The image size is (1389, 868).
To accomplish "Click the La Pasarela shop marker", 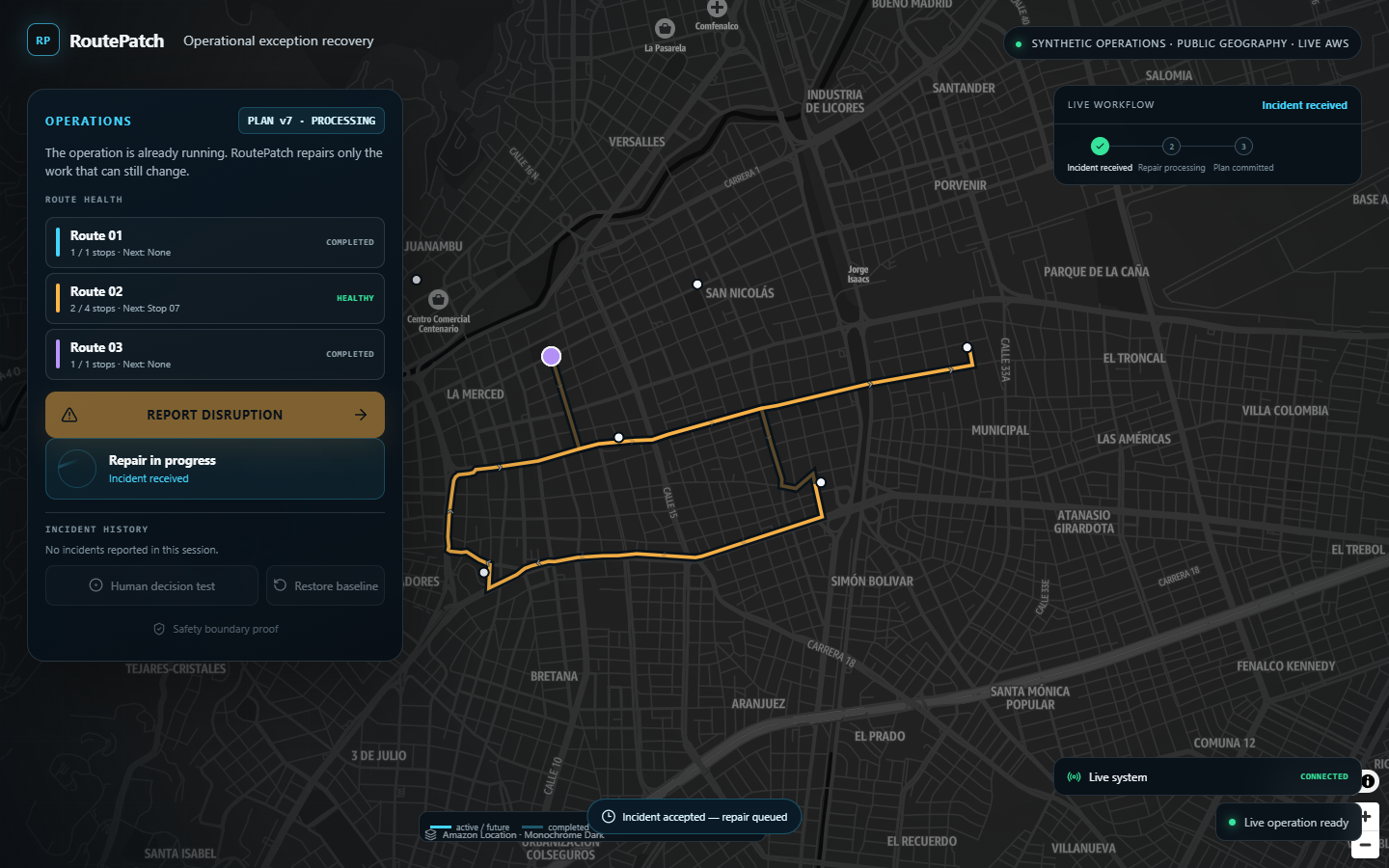I will click(x=665, y=29).
